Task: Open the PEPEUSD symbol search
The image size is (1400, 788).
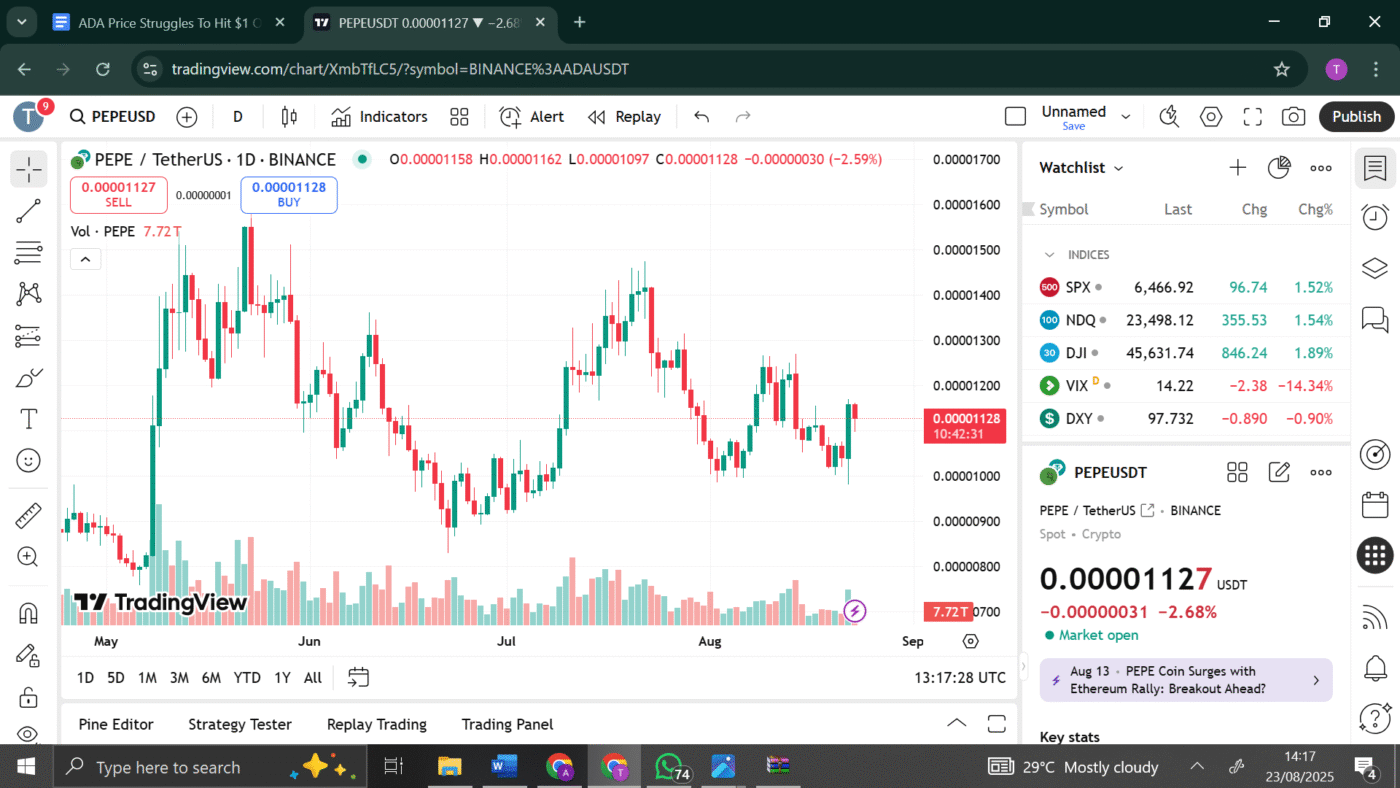Action: tap(113, 117)
